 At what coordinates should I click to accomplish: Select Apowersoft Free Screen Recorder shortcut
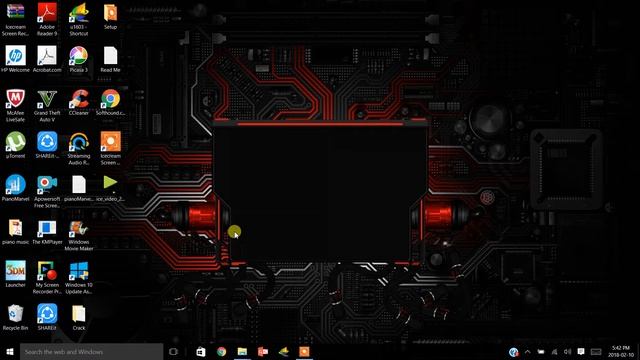pos(47,191)
